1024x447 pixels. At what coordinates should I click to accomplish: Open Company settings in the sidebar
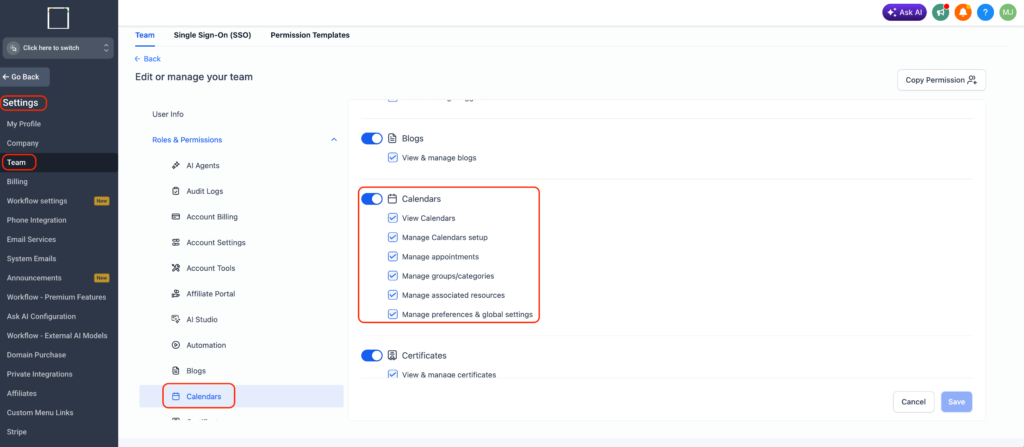pyautogui.click(x=23, y=143)
